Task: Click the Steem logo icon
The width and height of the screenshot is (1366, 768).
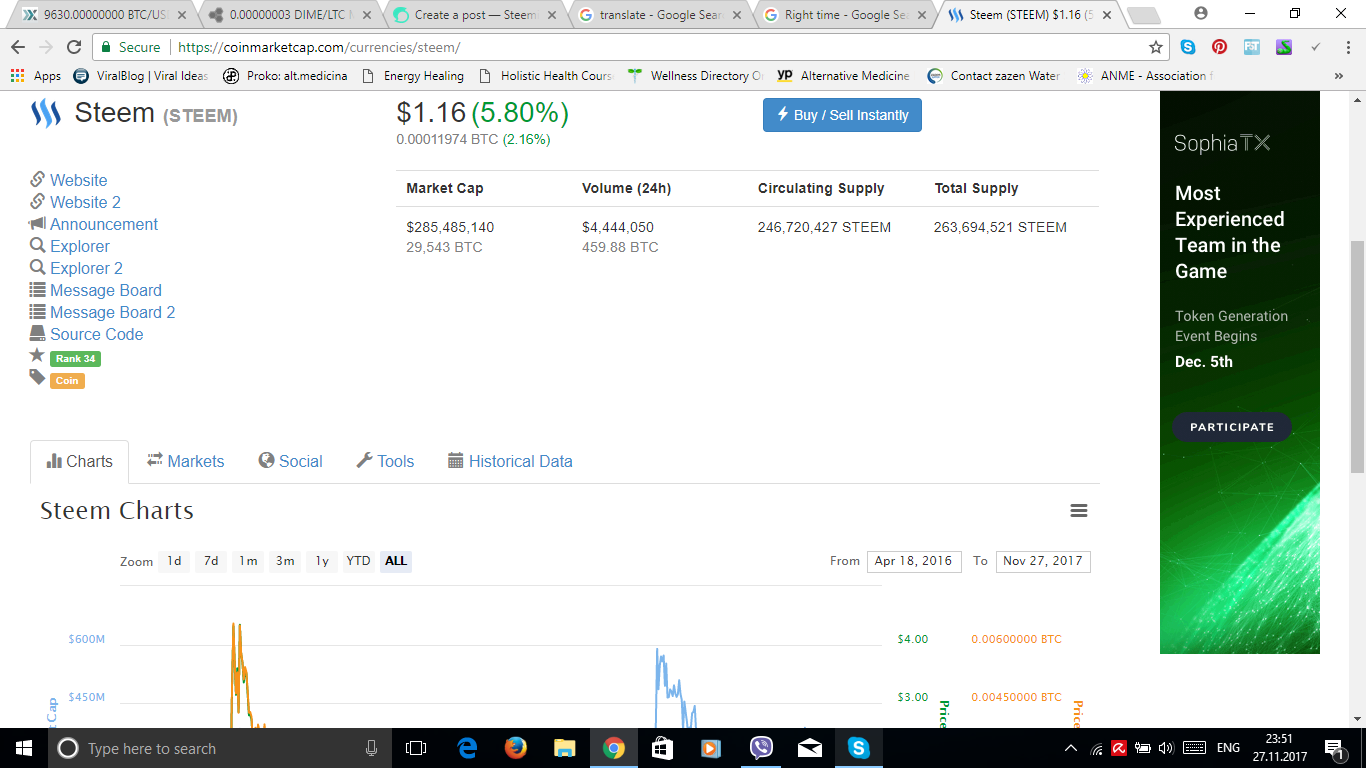Action: 46,113
